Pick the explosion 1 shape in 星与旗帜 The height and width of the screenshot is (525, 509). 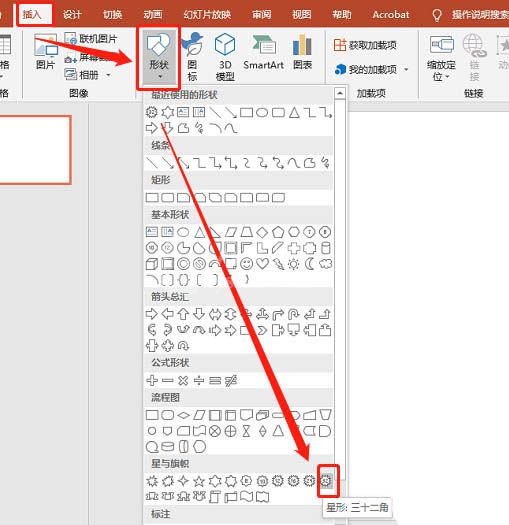point(152,481)
